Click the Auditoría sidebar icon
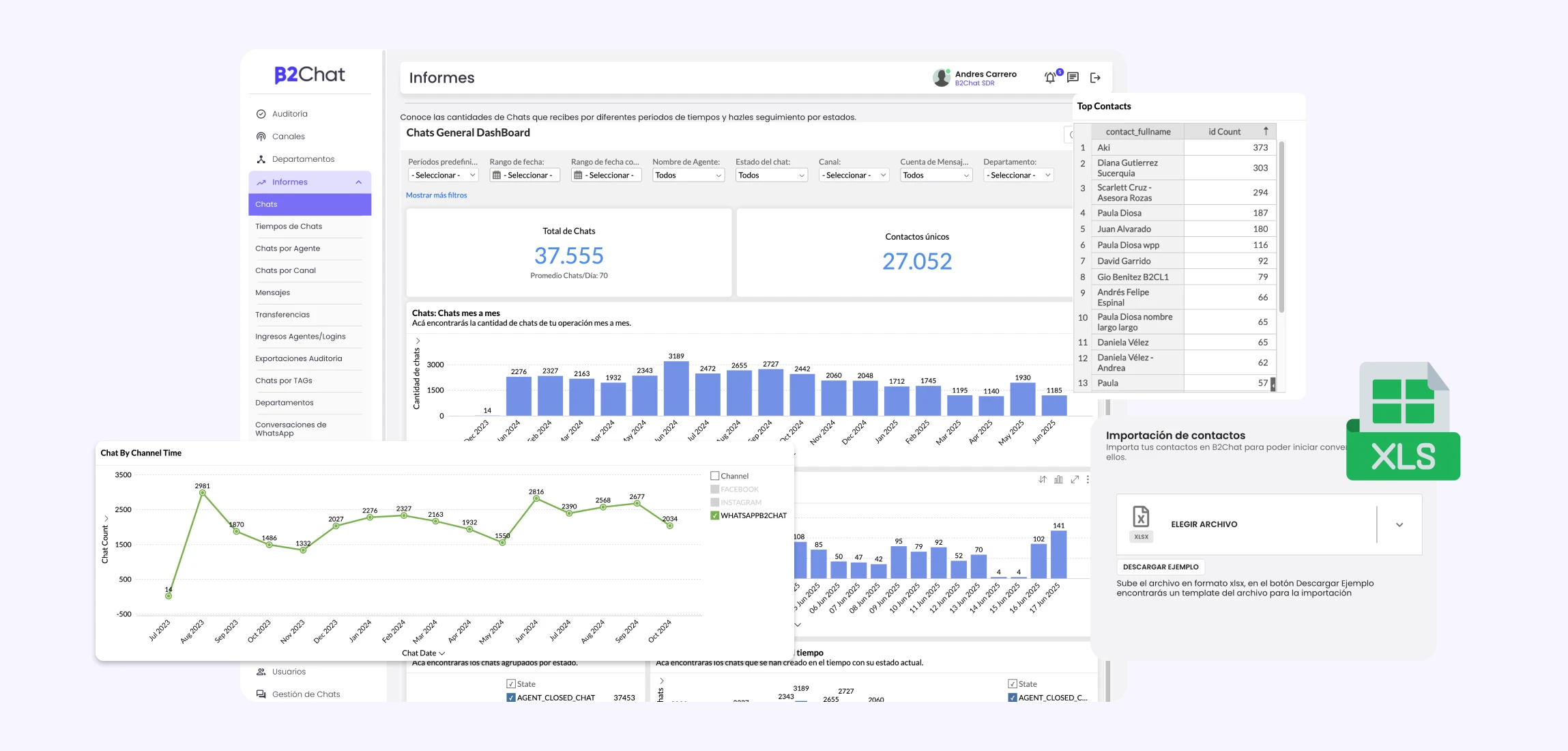The width and height of the screenshot is (1568, 751). [261, 114]
